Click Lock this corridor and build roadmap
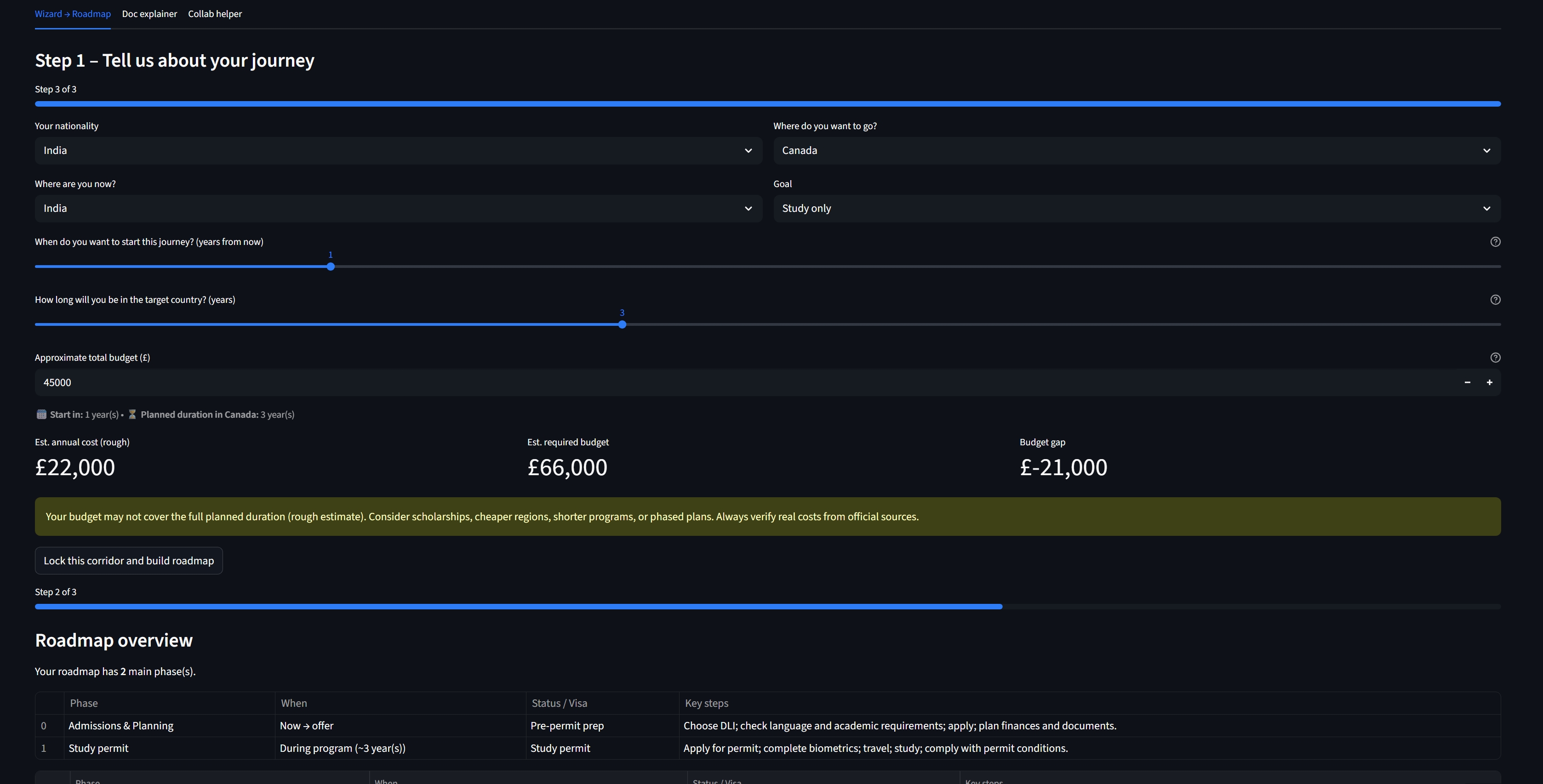The height and width of the screenshot is (784, 1543). [x=129, y=561]
